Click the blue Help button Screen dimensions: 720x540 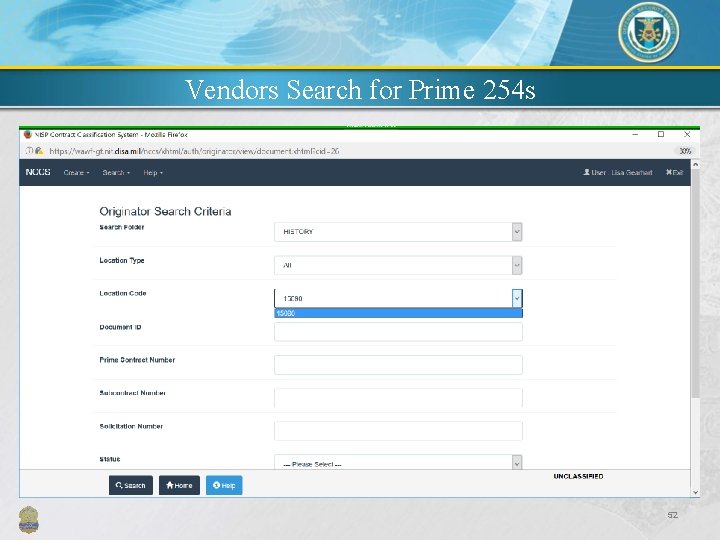(x=224, y=485)
